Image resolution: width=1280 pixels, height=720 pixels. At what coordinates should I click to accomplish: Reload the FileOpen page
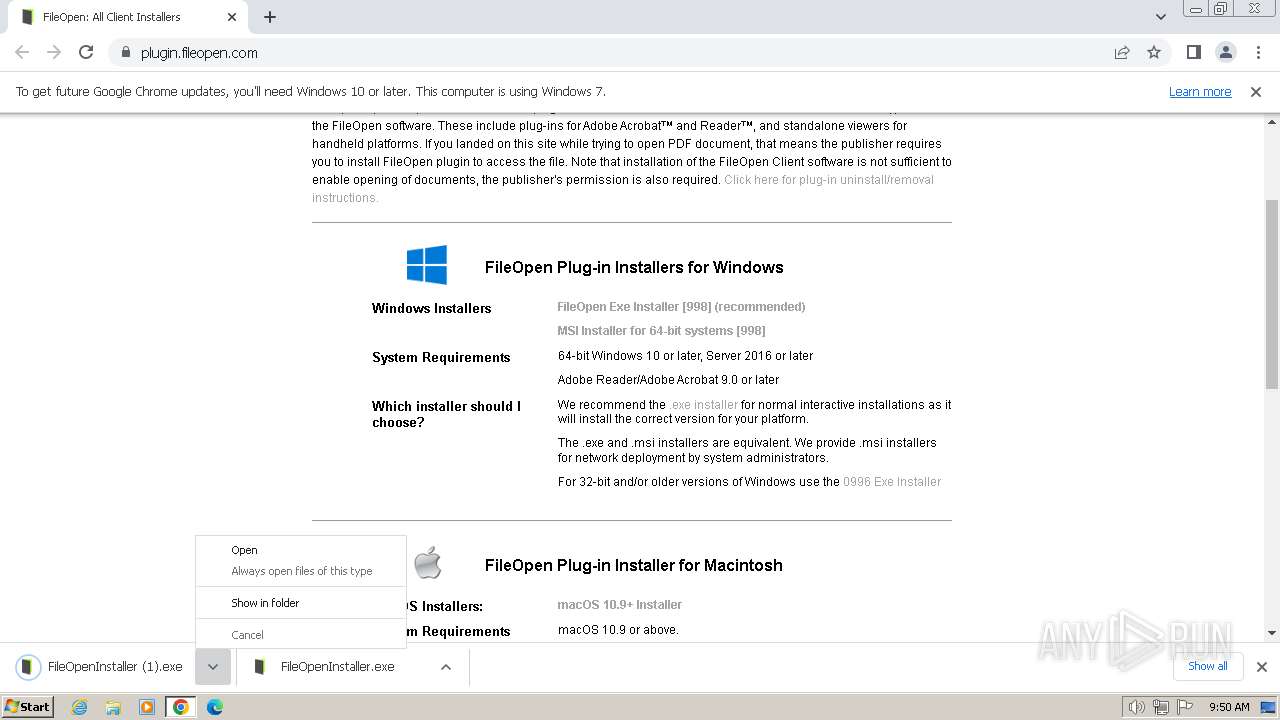(86, 53)
